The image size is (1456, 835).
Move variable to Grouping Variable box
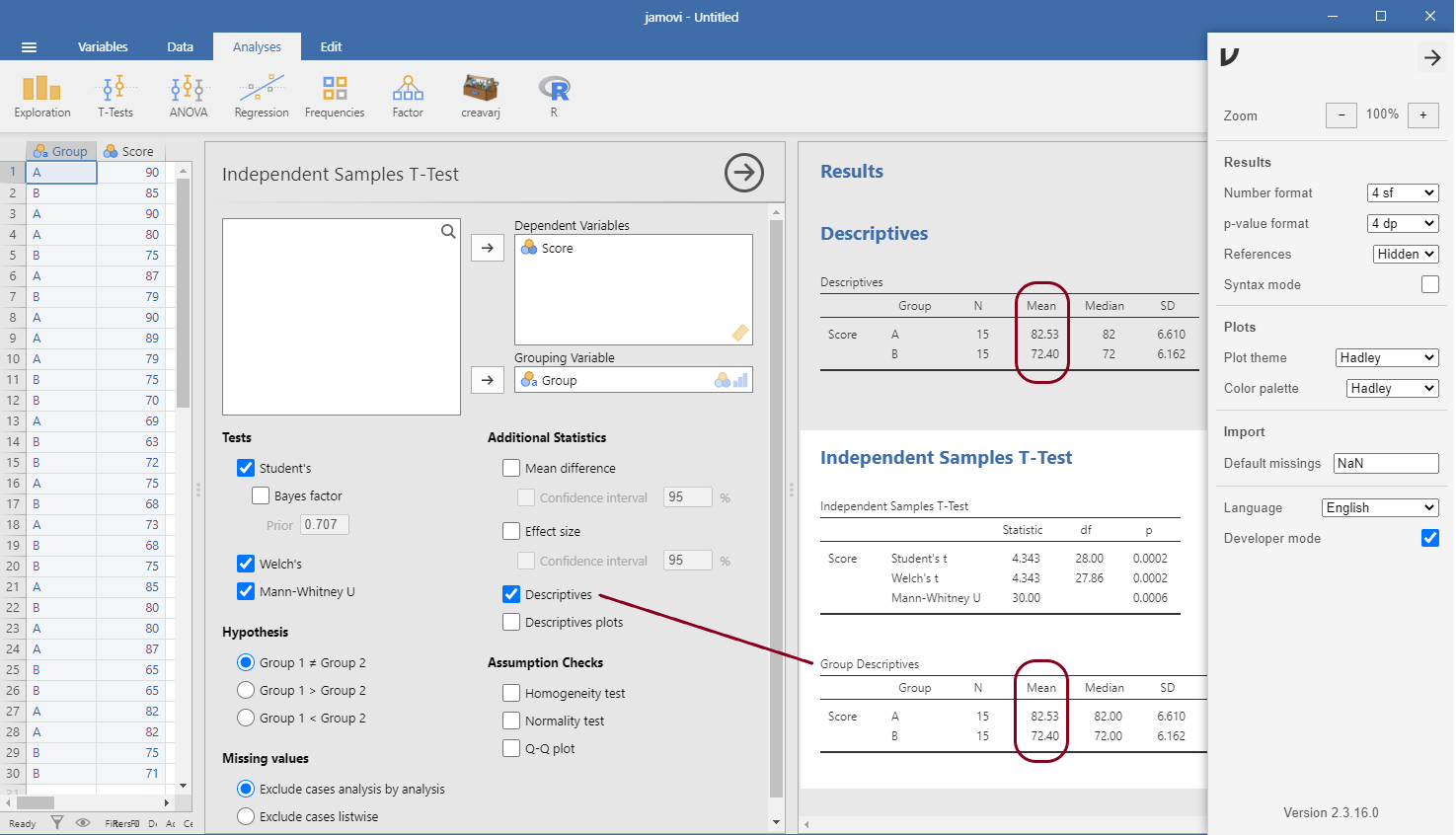[488, 379]
